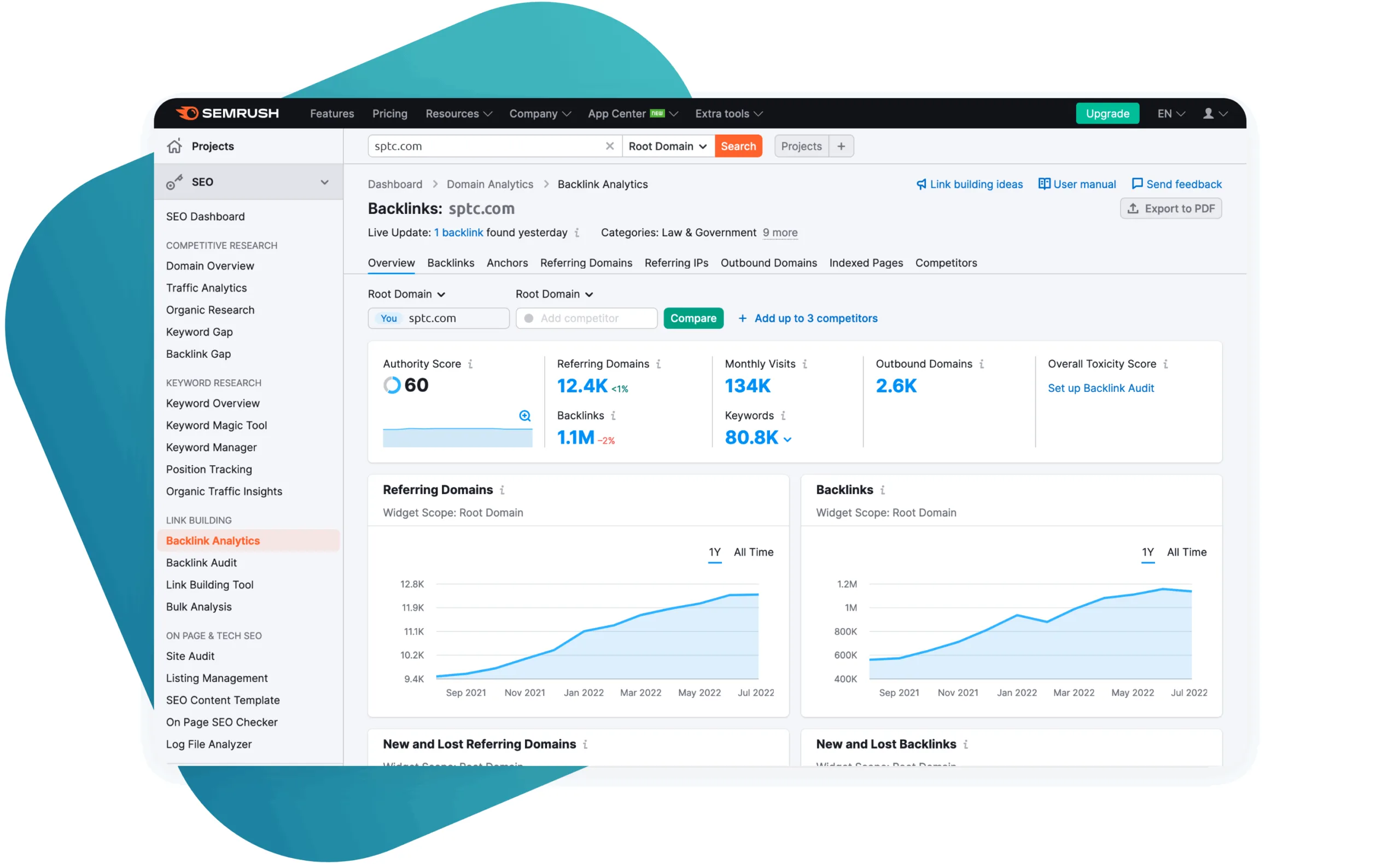Open the Projects home icon
This screenshot has height=864, width=1400.
[x=174, y=146]
